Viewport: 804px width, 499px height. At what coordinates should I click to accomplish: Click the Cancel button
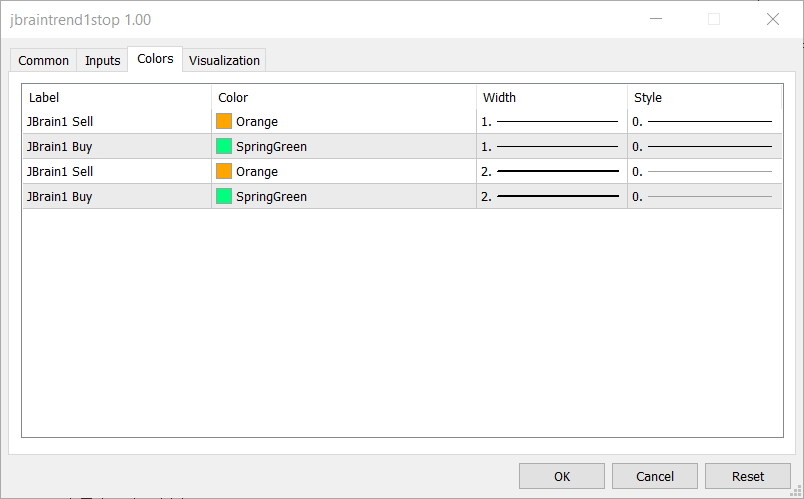655,476
